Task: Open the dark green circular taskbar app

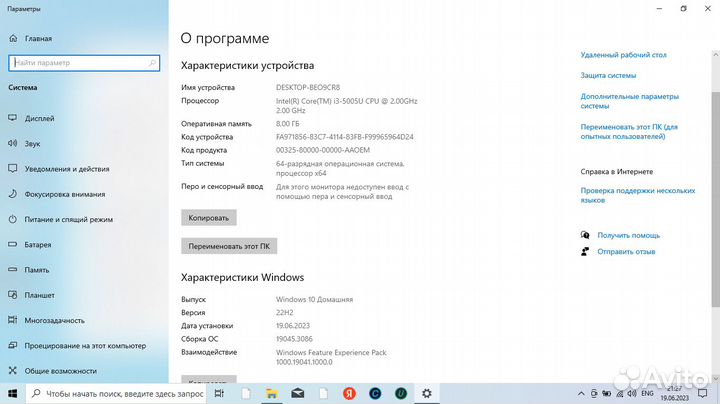Action: coord(401,393)
